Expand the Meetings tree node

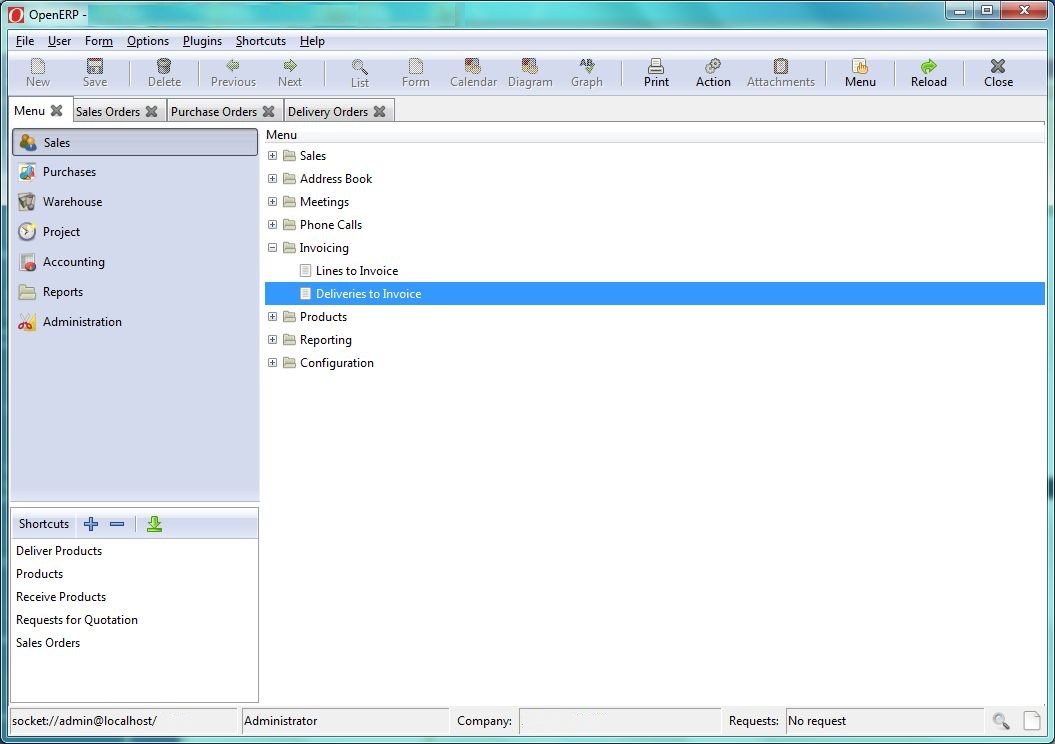click(x=272, y=201)
